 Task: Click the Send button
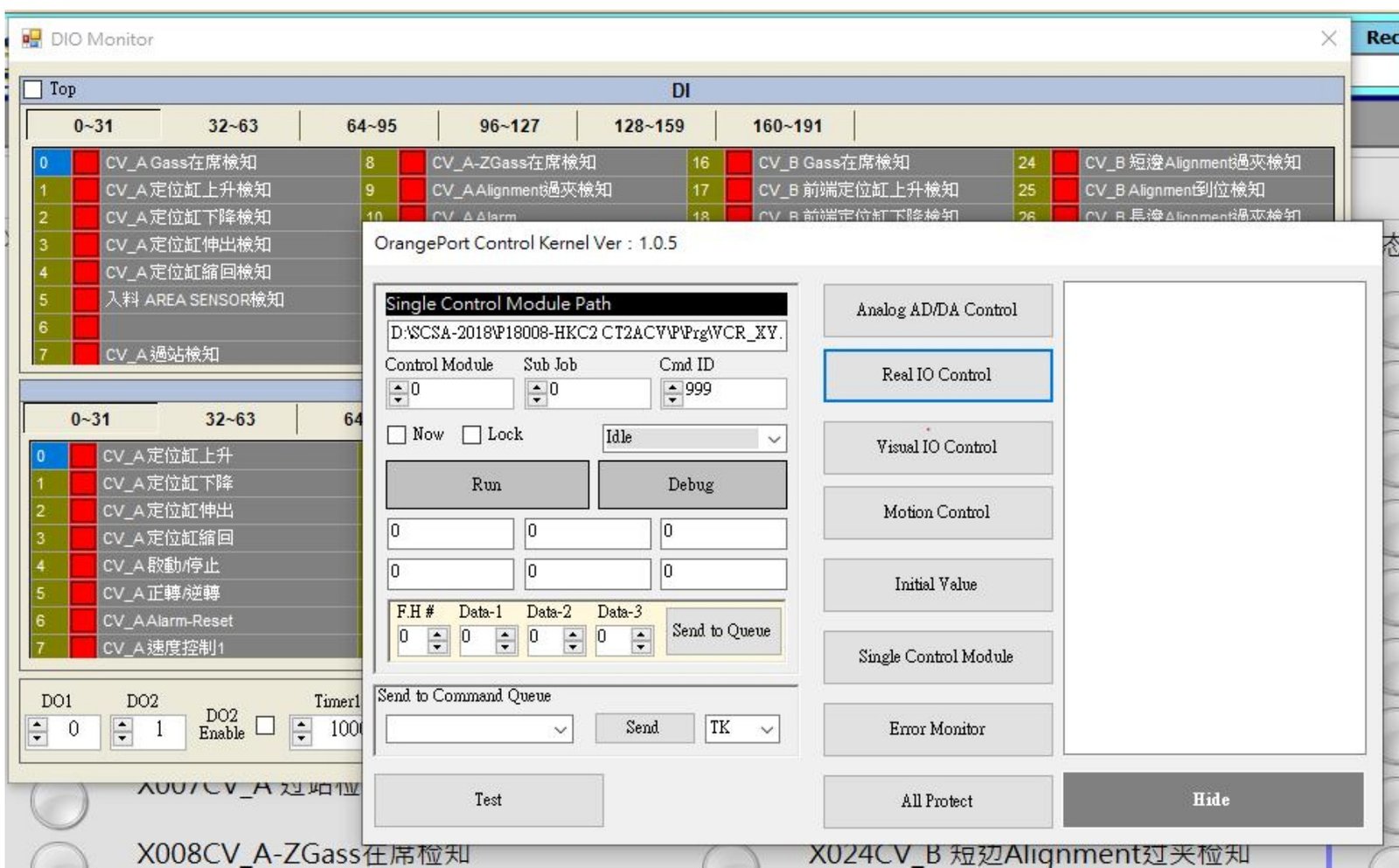[643, 727]
